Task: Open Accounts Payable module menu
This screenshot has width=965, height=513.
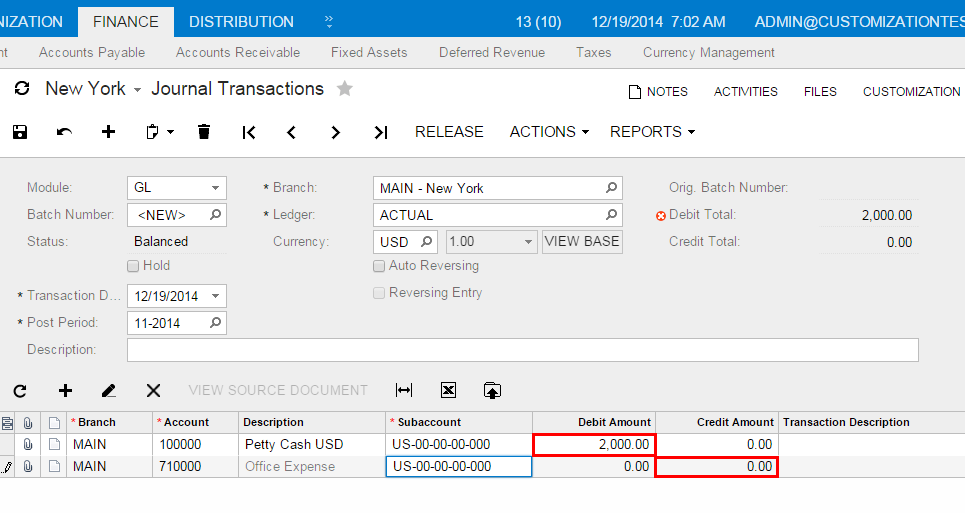Action: 92,52
